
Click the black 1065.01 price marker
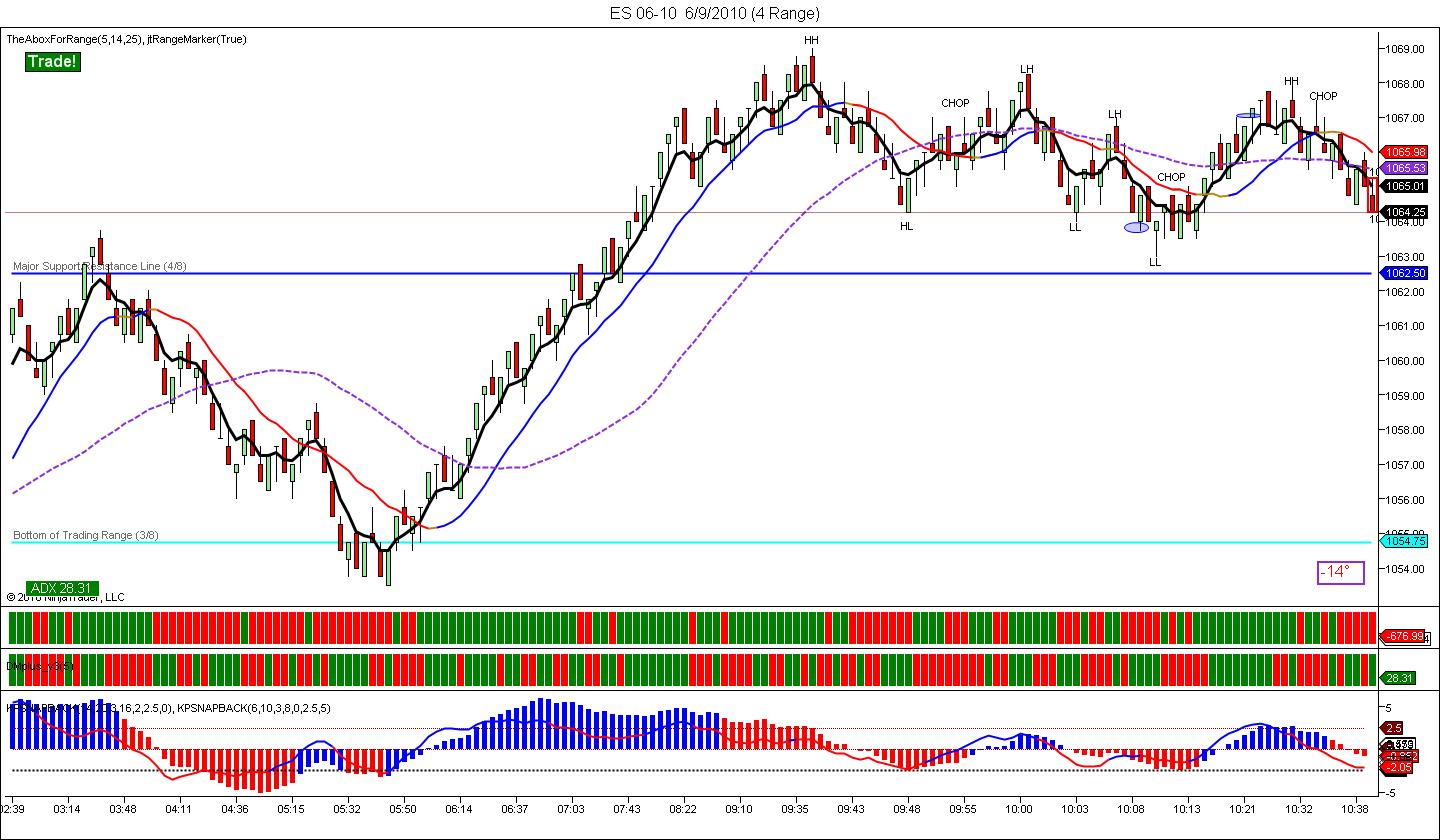point(1404,185)
